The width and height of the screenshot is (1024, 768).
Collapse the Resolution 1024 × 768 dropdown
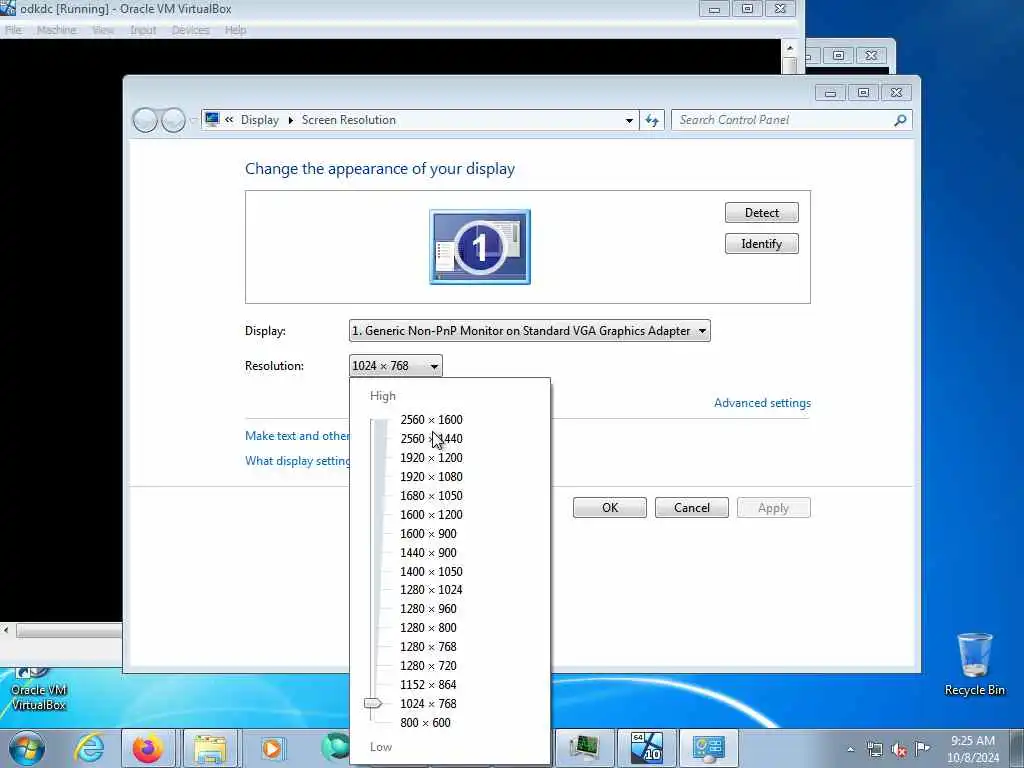point(396,366)
